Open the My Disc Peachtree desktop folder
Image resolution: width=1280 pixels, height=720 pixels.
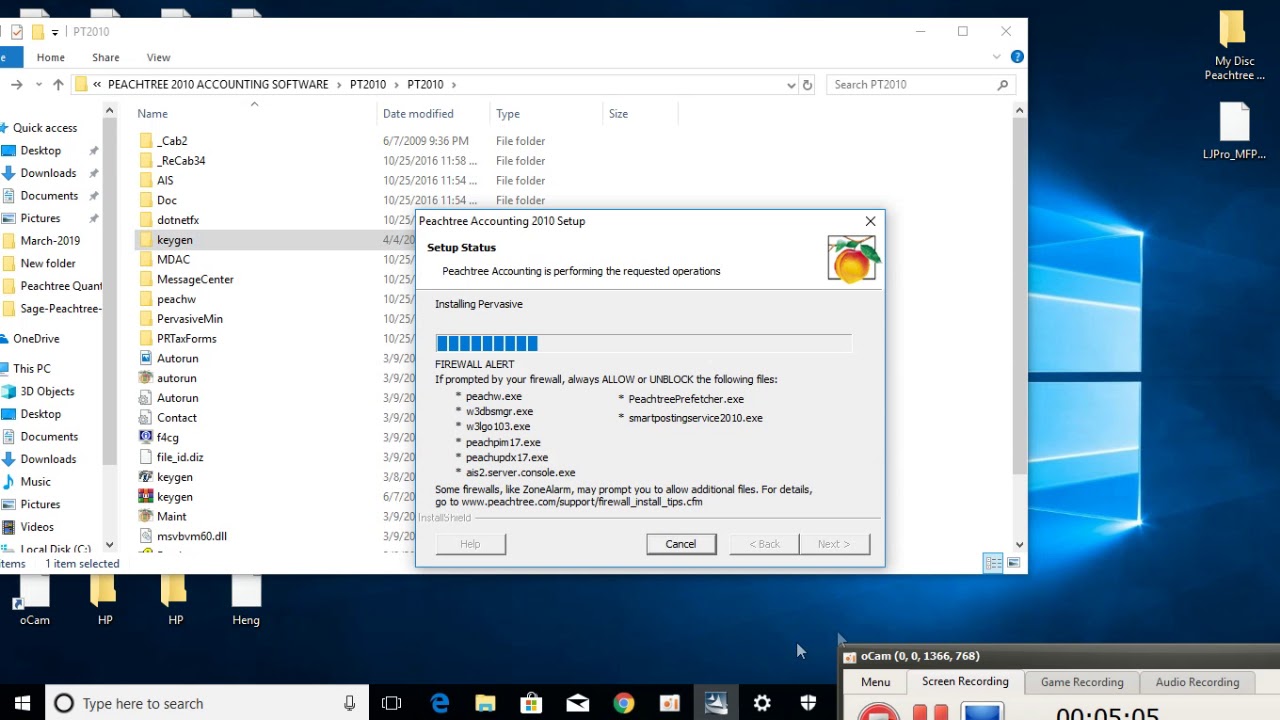click(x=1234, y=45)
